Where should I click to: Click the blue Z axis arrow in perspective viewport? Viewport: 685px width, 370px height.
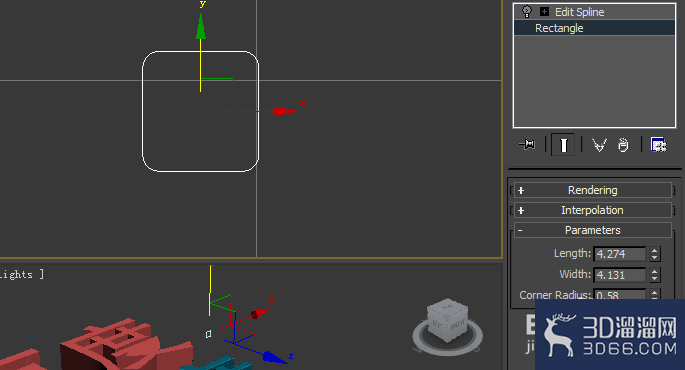pyautogui.click(x=275, y=357)
